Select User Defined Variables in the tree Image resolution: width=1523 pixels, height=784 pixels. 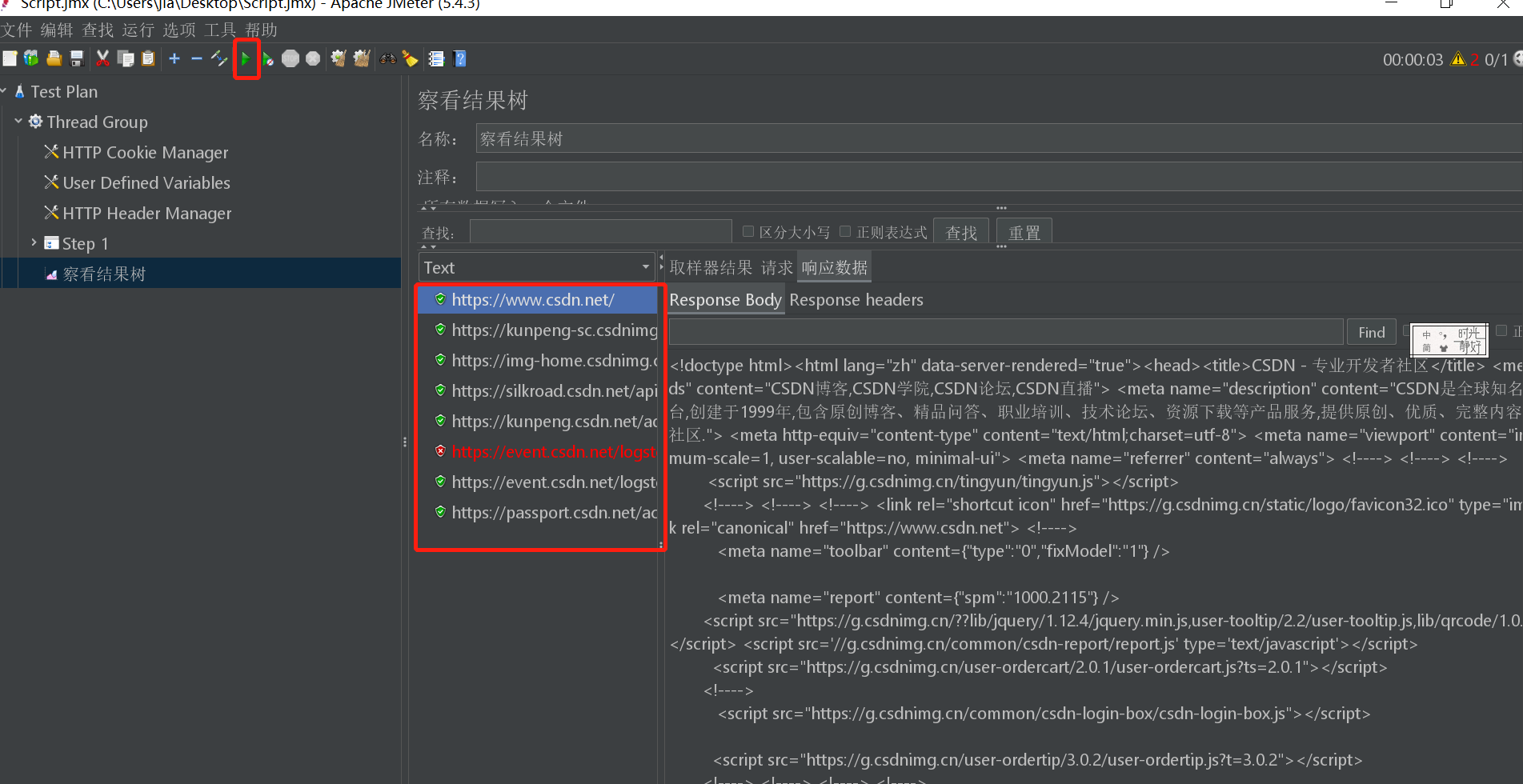click(146, 182)
